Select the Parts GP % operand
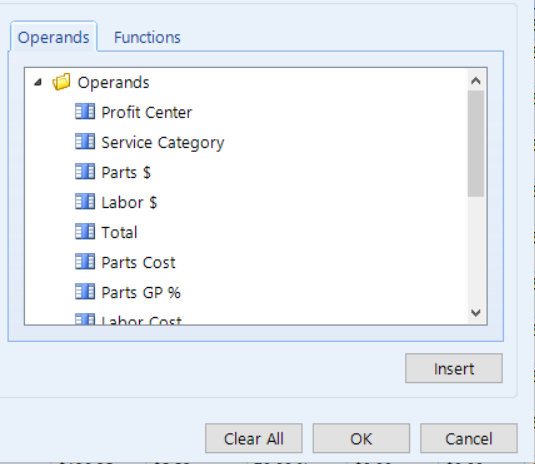The image size is (535, 464). coord(141,292)
